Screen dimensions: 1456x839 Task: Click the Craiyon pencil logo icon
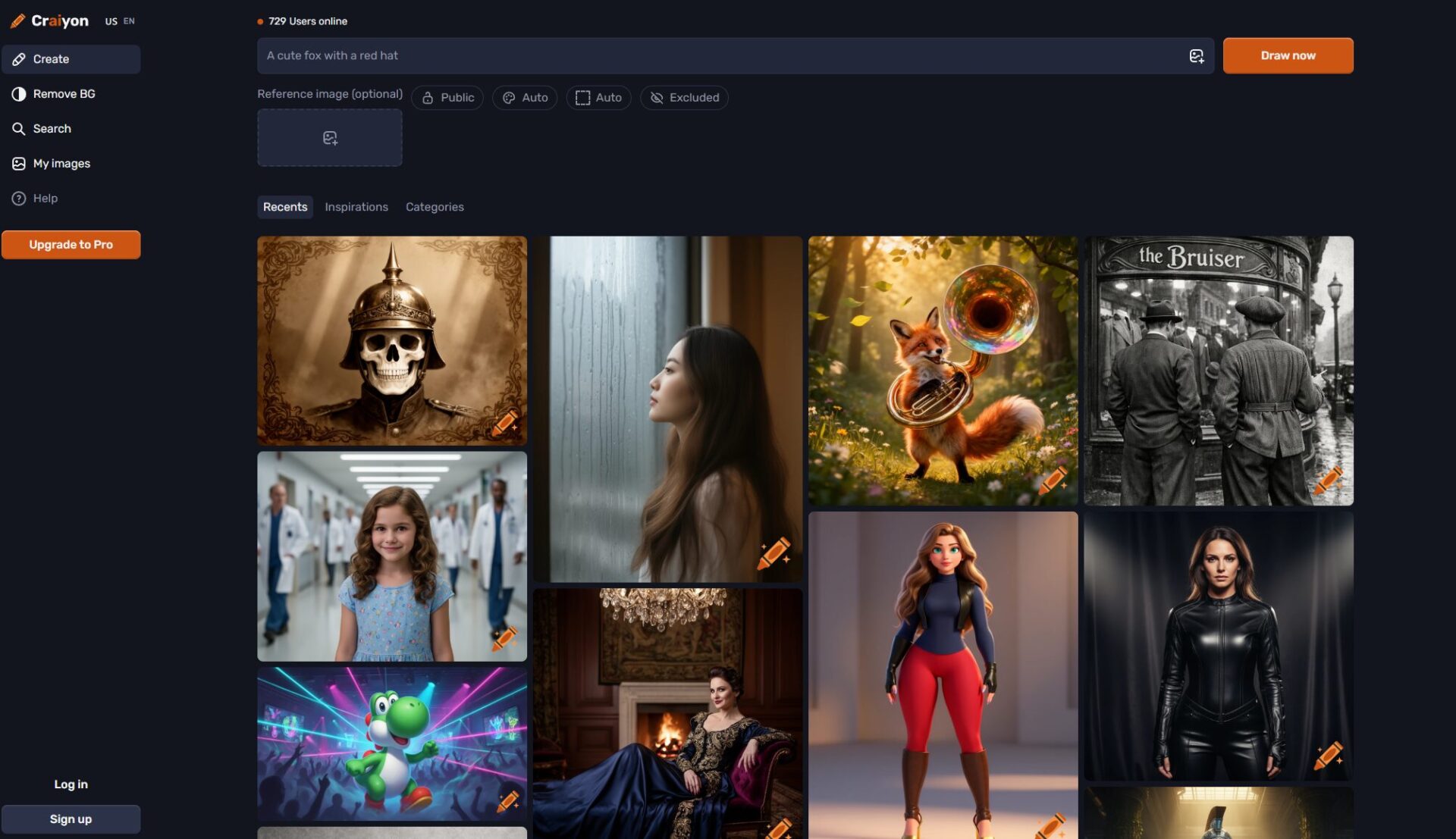17,20
